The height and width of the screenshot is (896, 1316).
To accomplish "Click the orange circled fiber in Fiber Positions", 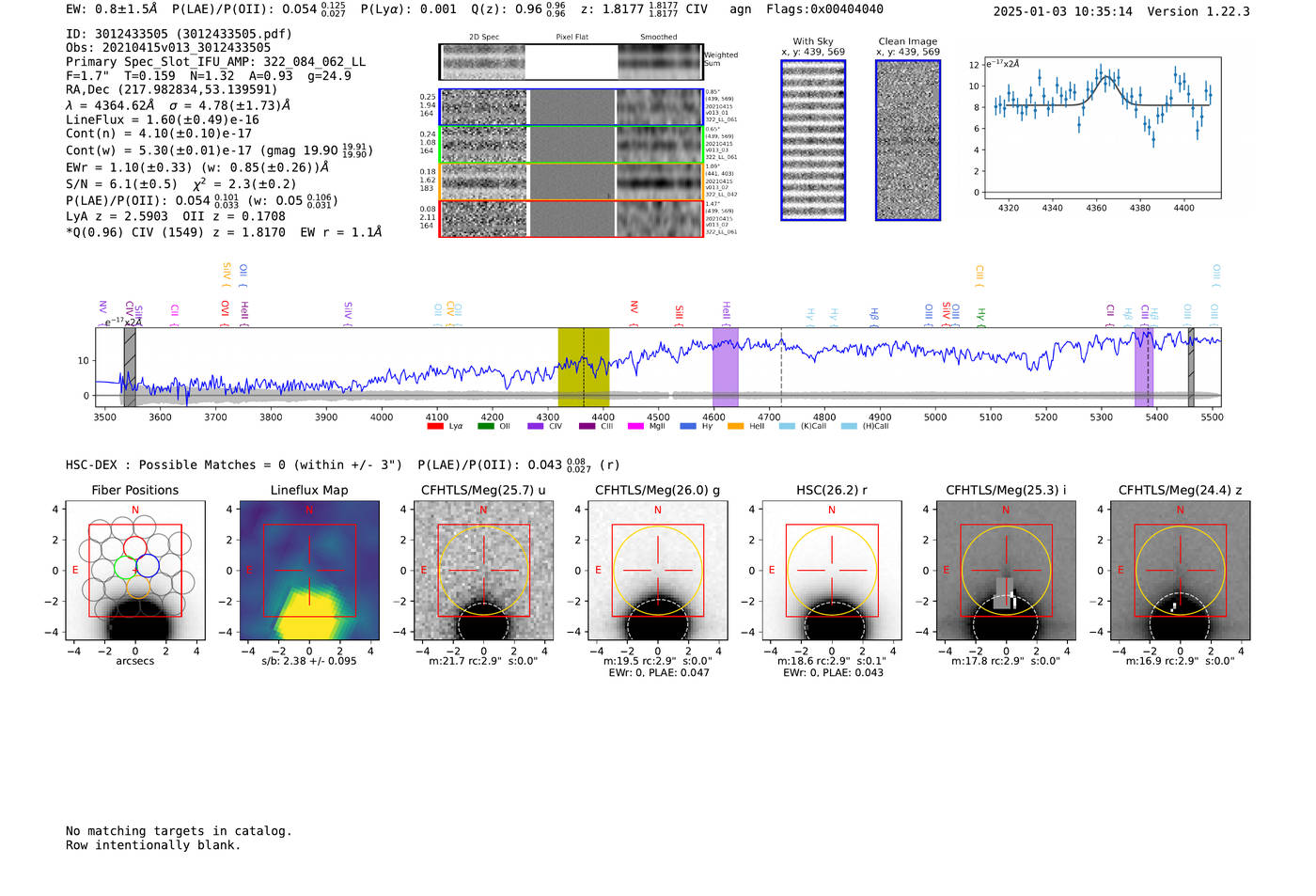I will [x=137, y=588].
